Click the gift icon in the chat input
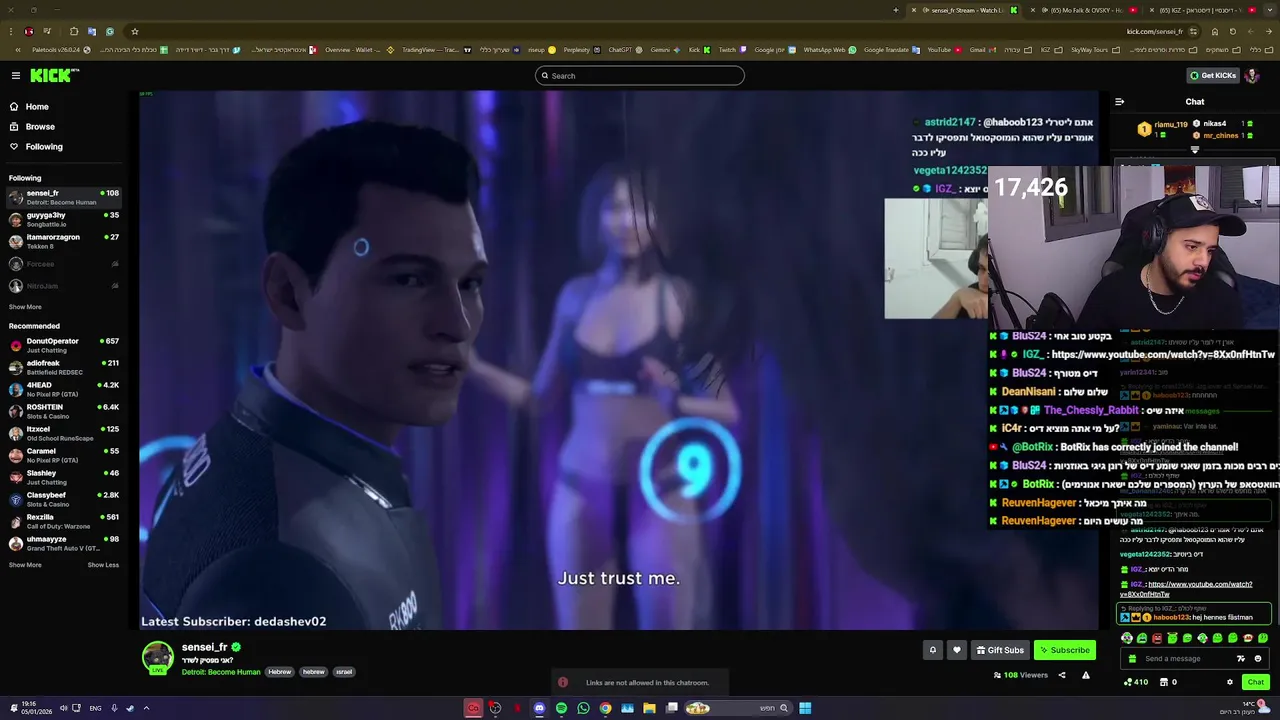Screen dimensions: 1280x720 click(x=1132, y=658)
